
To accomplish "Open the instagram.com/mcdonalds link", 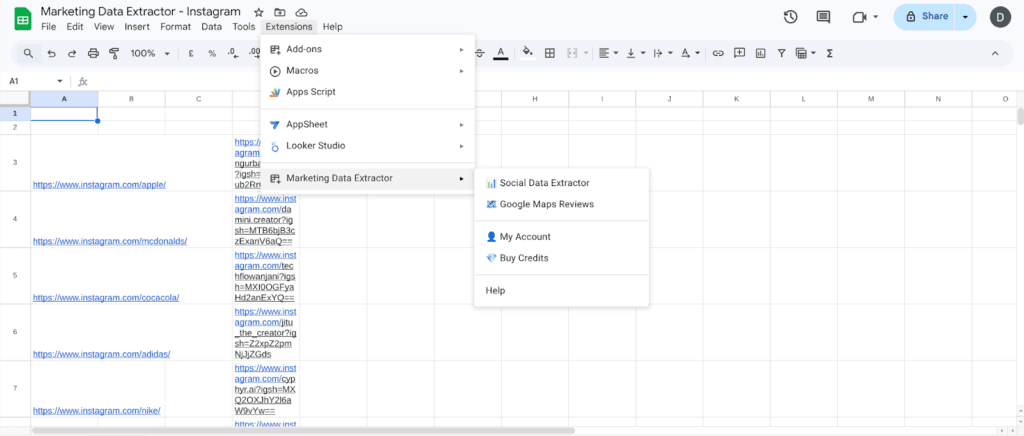I will coord(110,241).
